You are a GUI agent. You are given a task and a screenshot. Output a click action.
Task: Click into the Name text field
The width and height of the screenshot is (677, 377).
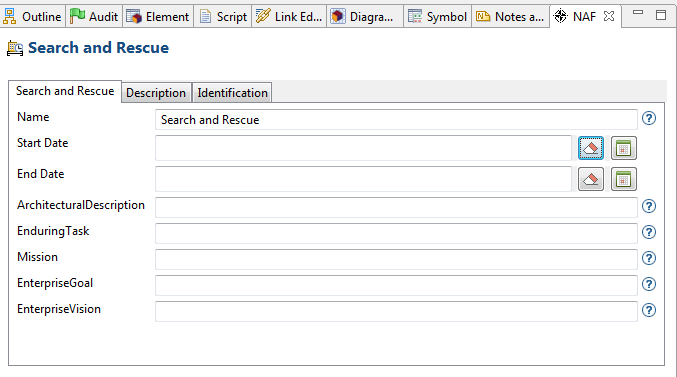(396, 120)
